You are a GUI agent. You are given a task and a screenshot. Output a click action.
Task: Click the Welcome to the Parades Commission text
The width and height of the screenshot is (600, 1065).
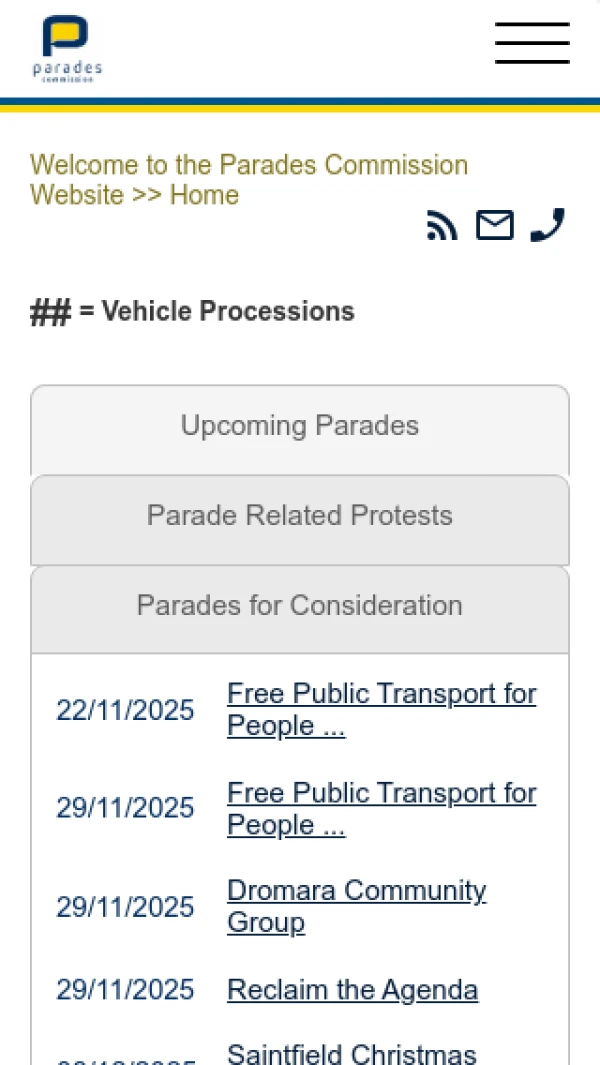[249, 165]
